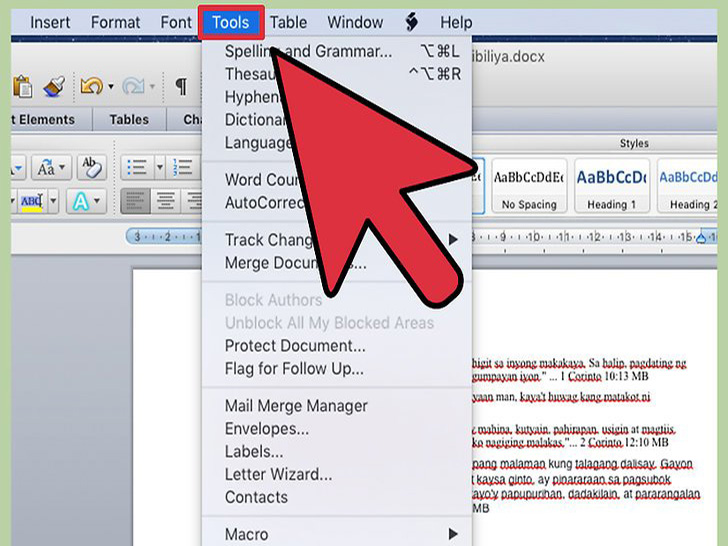
Task: Expand the Track Changes submenu
Action: click(x=337, y=240)
